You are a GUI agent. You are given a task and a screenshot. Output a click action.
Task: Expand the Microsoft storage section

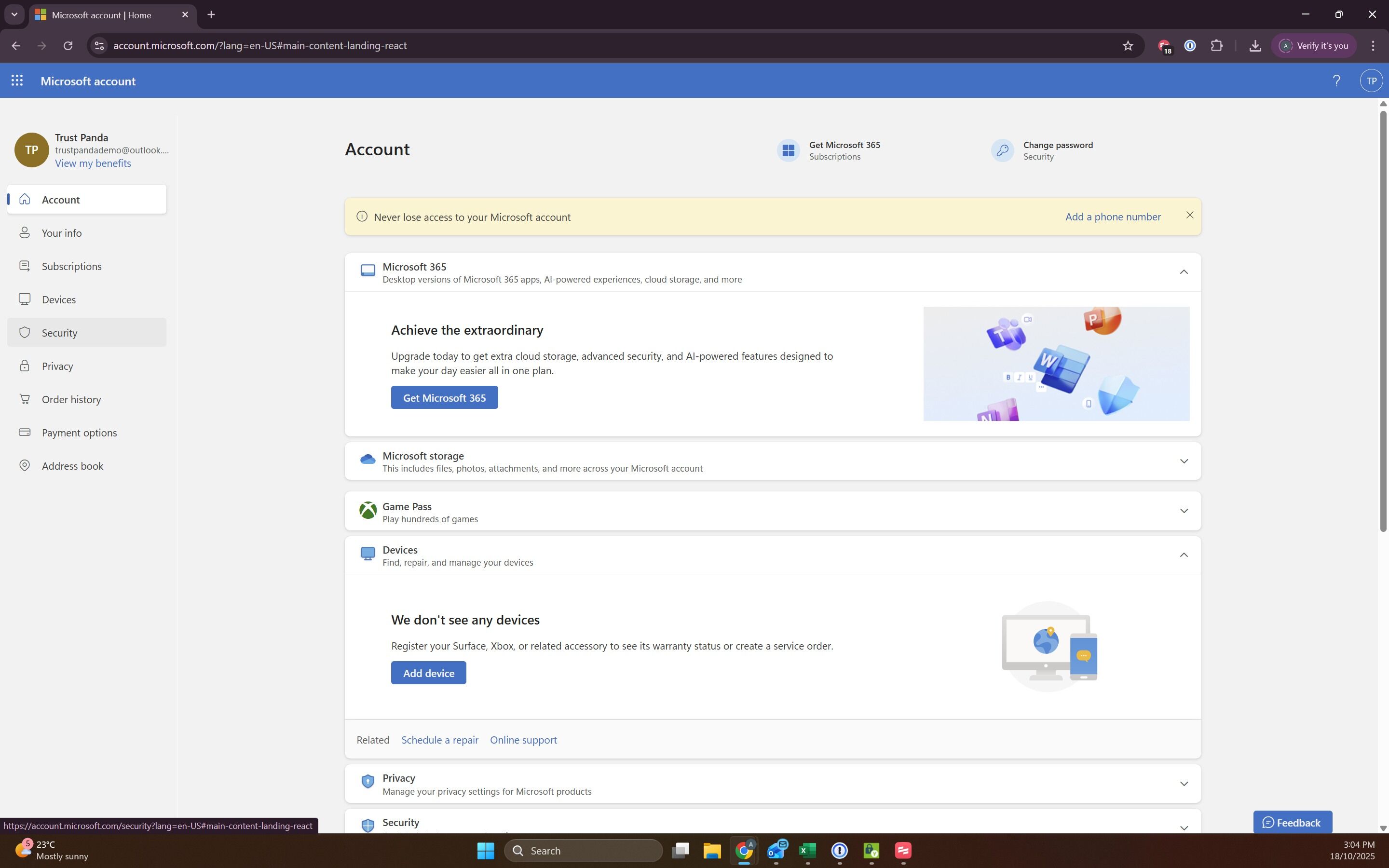point(1183,461)
